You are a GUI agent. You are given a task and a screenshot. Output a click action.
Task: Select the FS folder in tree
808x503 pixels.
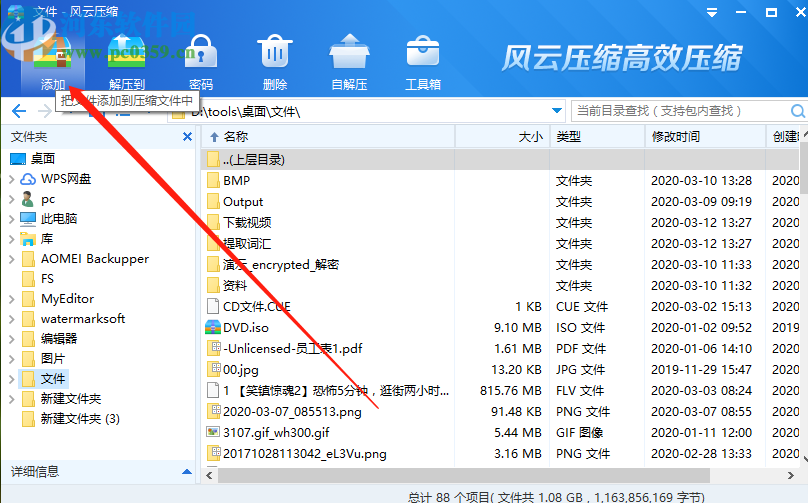47,279
